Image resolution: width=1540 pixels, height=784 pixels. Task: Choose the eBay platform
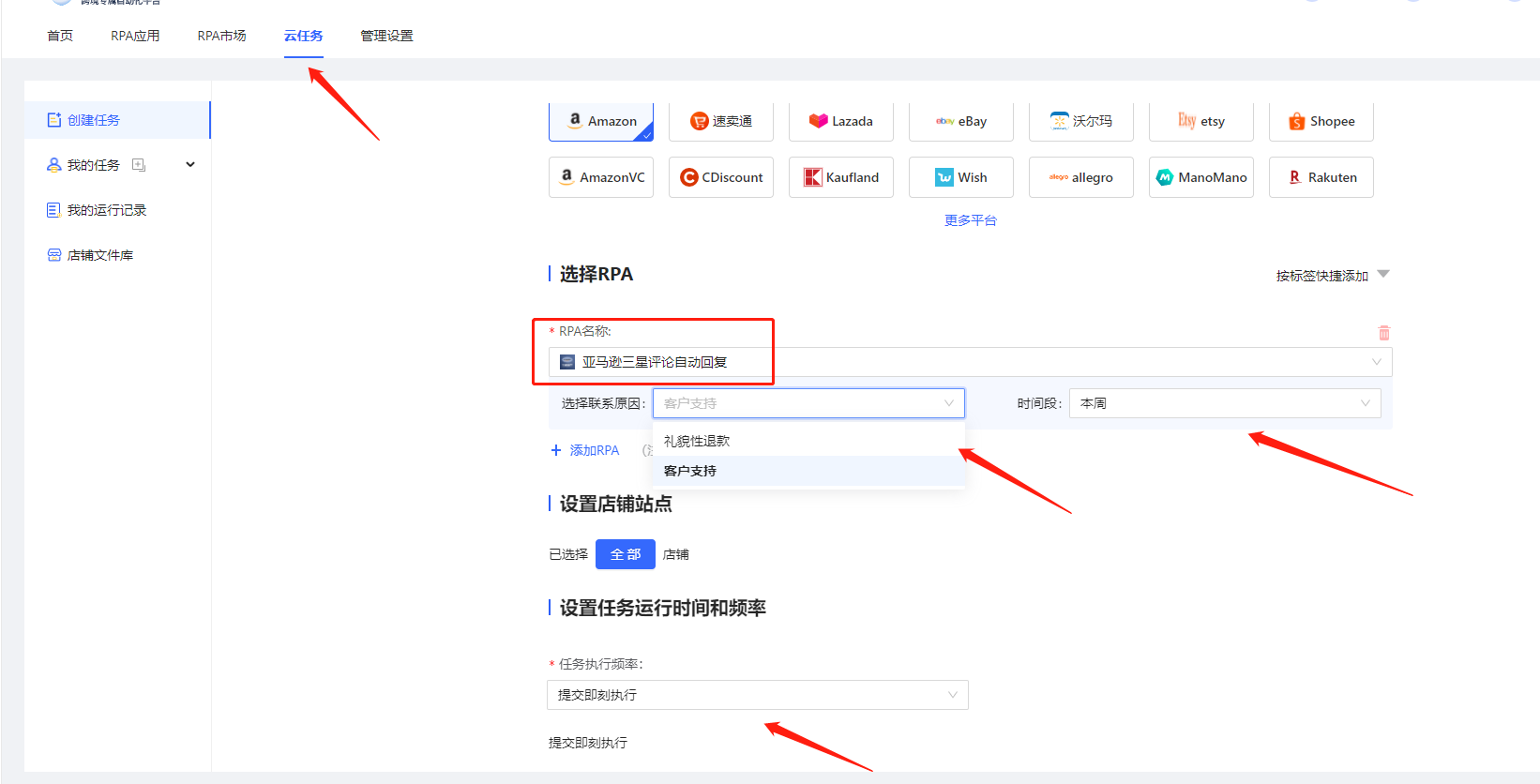(x=961, y=121)
